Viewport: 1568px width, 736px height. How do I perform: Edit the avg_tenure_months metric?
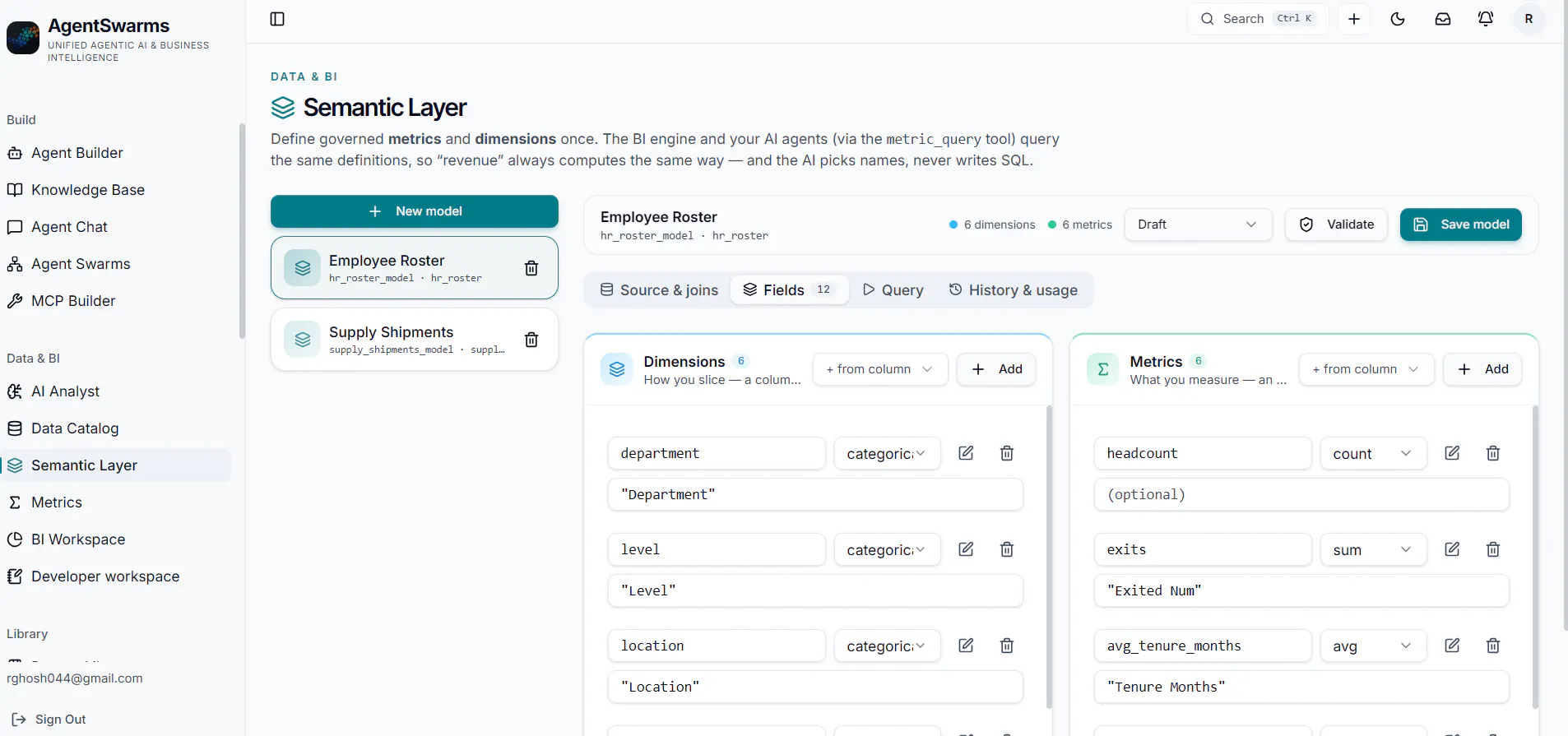(x=1452, y=646)
